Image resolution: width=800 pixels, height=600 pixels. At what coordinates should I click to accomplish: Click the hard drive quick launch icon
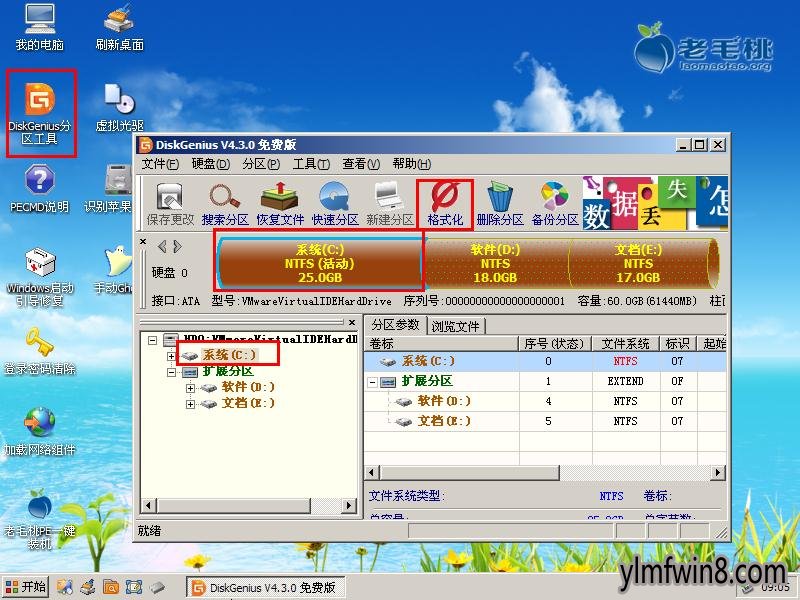click(157, 587)
